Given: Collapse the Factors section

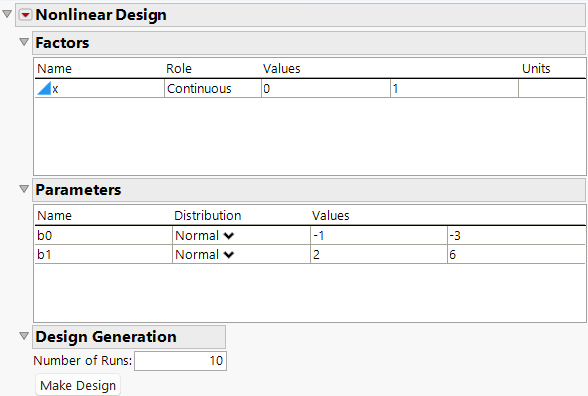Looking at the screenshot, I should click(24, 42).
